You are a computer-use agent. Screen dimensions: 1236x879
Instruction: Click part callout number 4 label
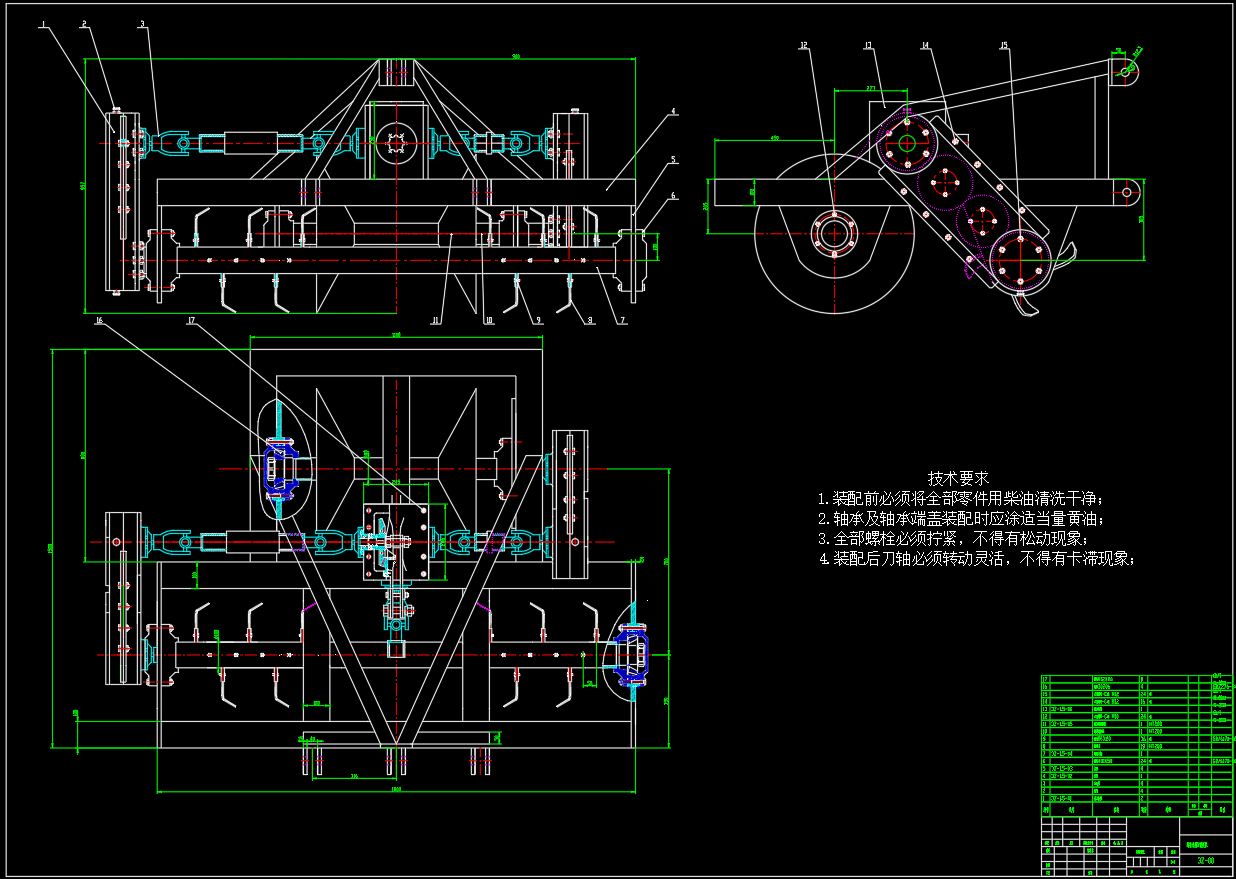674,111
